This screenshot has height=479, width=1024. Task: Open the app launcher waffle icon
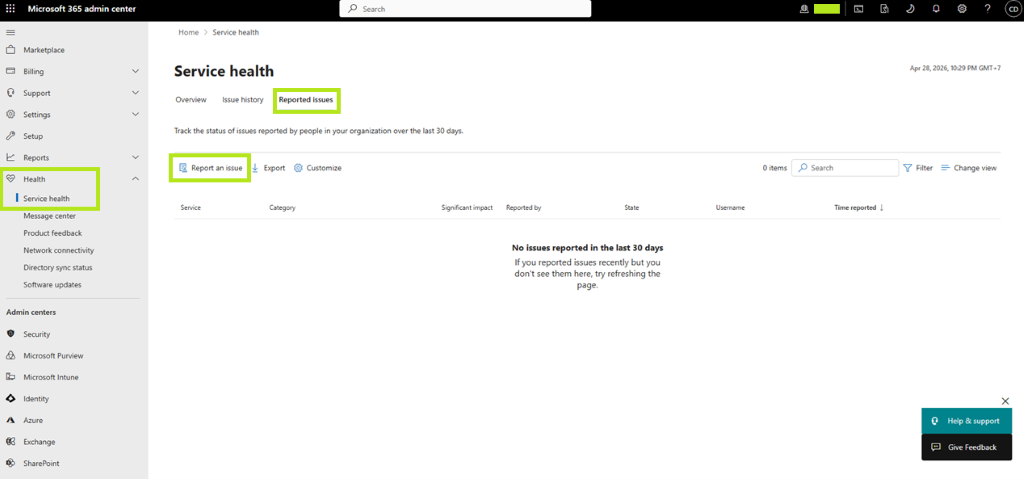tap(10, 8)
